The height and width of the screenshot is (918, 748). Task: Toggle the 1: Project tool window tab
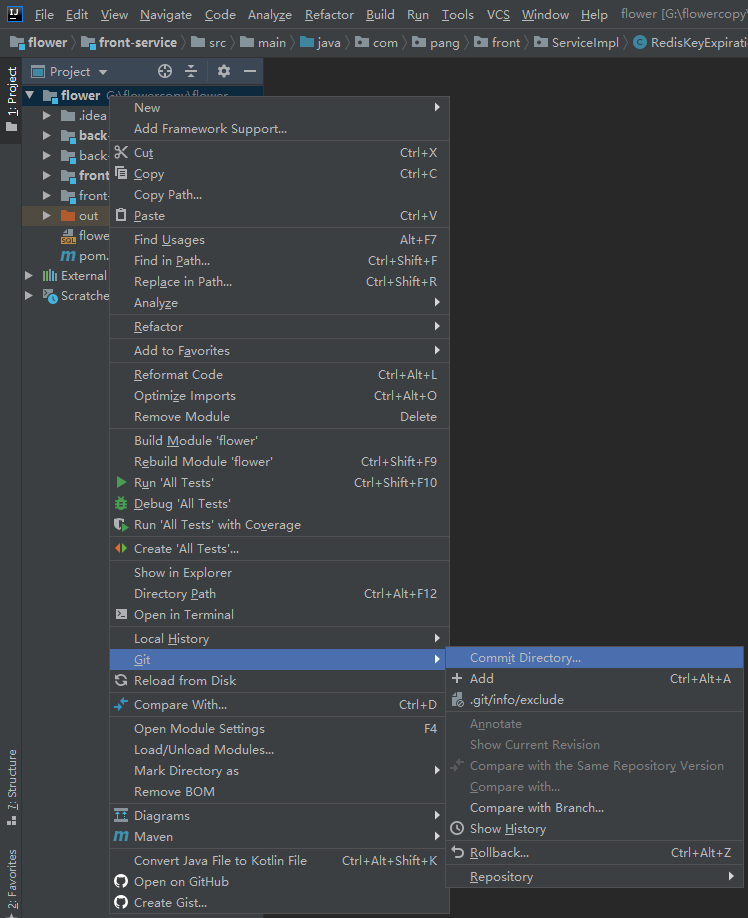click(x=11, y=100)
